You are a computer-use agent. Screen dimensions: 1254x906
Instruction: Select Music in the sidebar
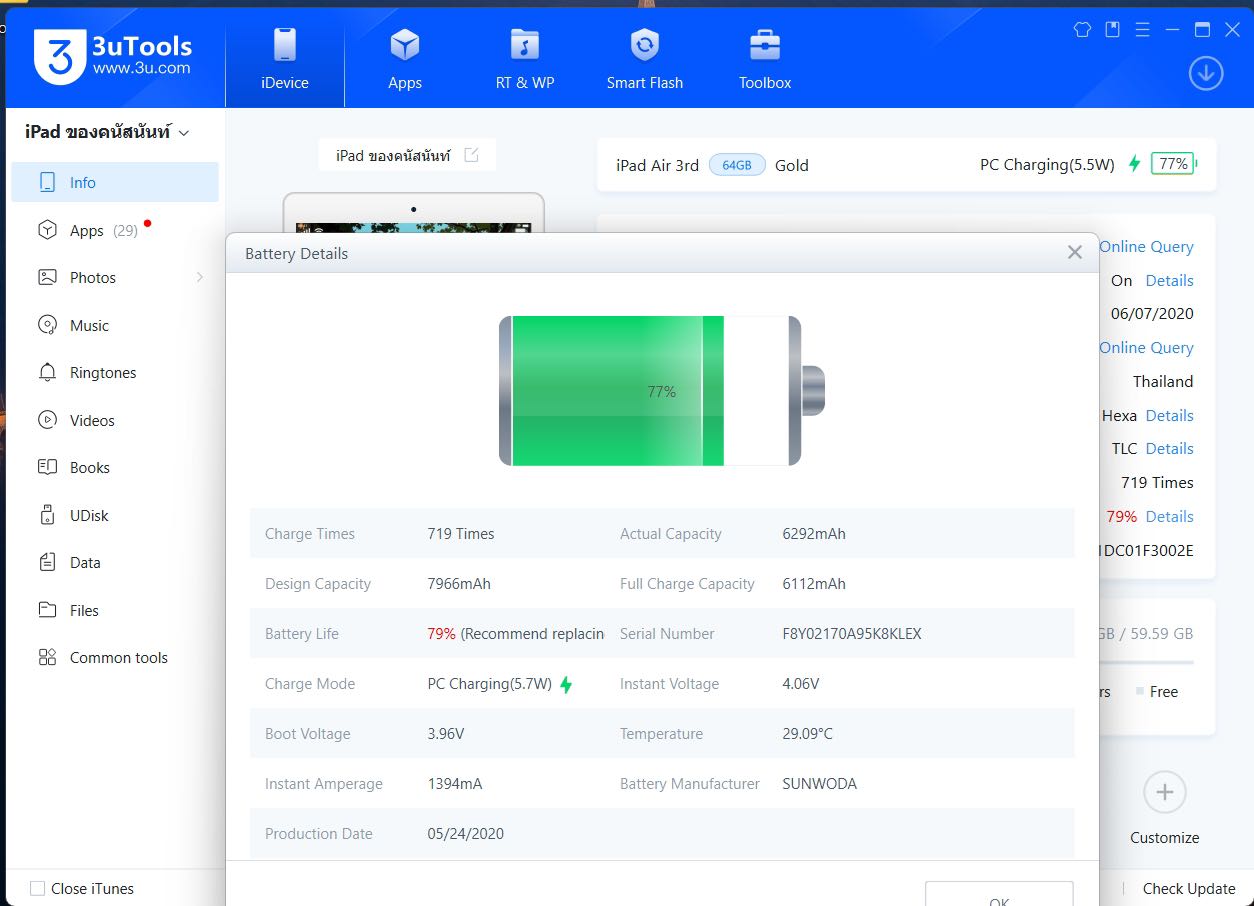click(x=89, y=325)
